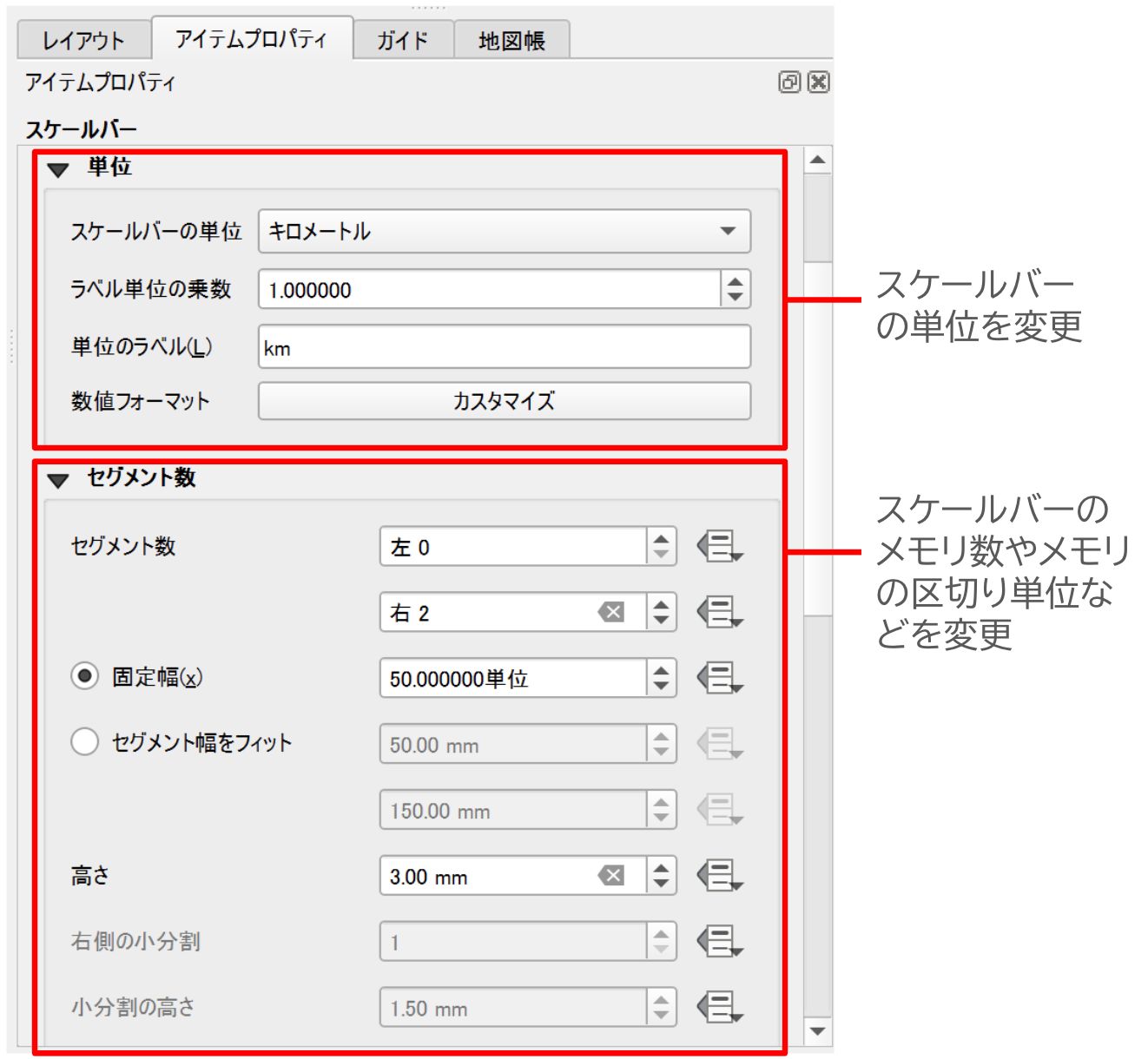Float the アイテムプロパティ panel
1148x1059 pixels.
pos(789,82)
